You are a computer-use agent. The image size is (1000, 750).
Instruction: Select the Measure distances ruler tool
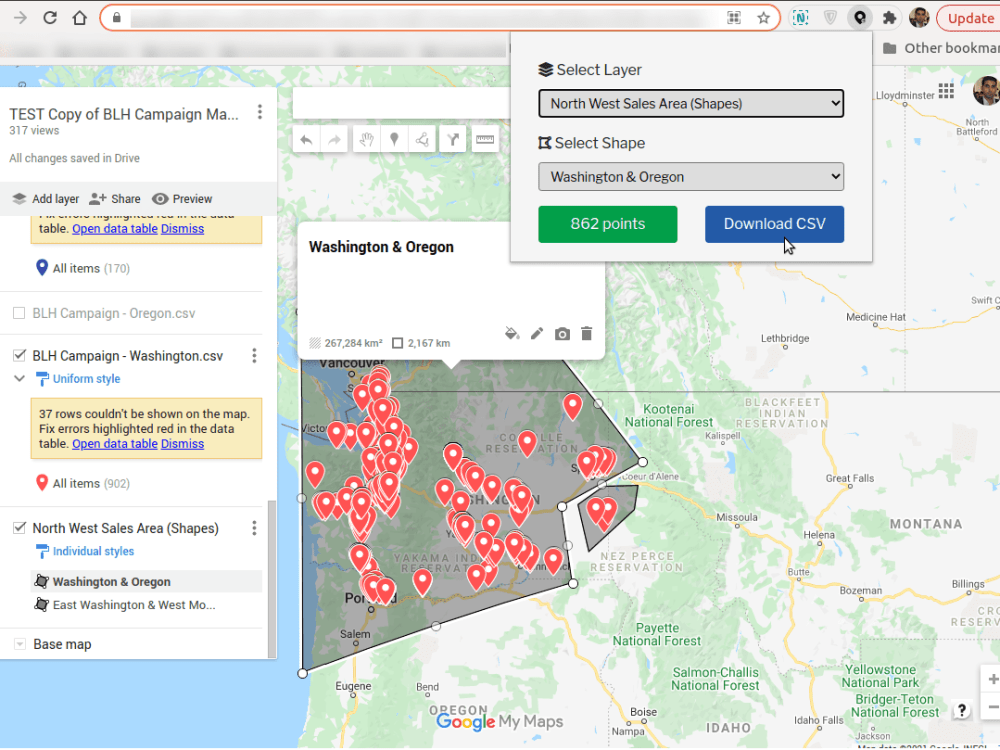coord(485,140)
